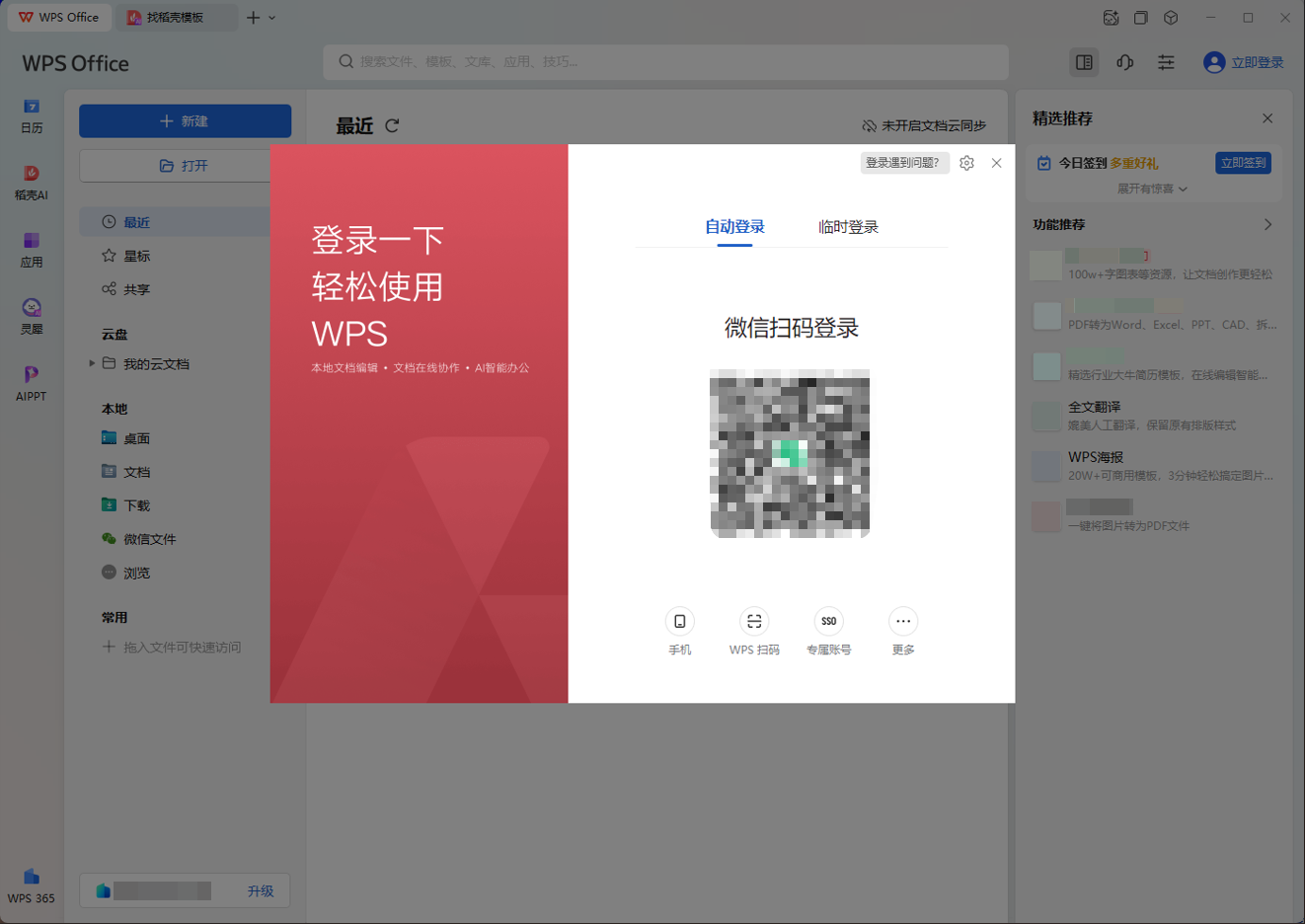Switch to 自动登录 tab

click(734, 227)
